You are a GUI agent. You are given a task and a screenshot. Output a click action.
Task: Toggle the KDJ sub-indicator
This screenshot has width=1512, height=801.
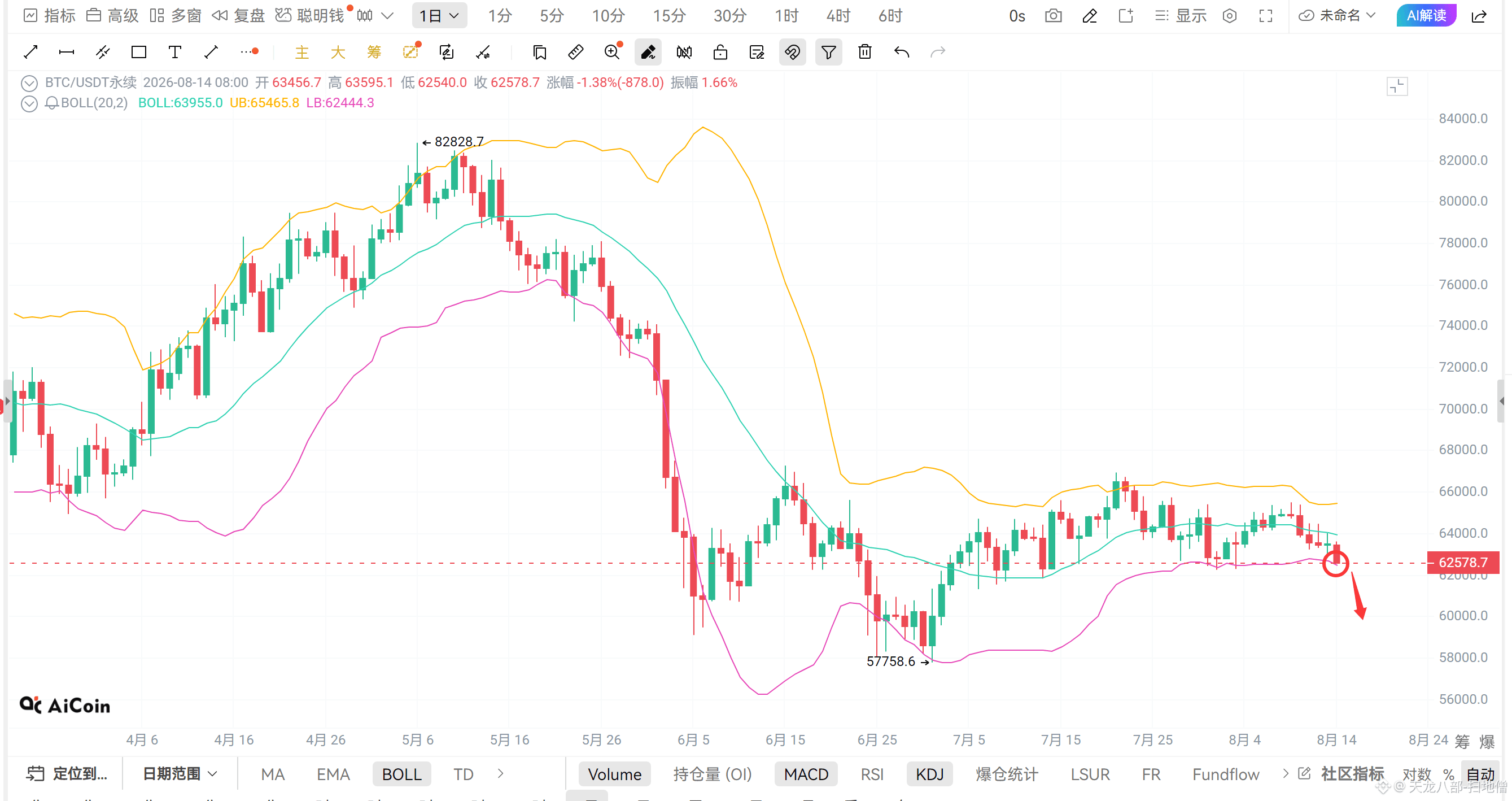(930, 774)
